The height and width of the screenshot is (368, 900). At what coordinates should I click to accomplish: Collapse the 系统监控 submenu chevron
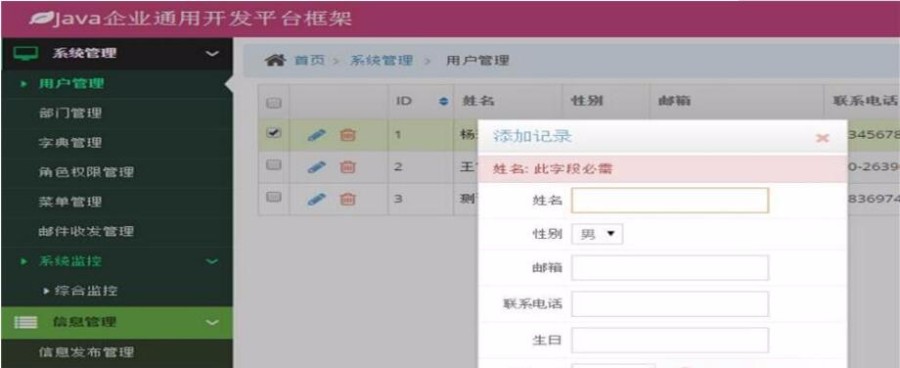[212, 262]
